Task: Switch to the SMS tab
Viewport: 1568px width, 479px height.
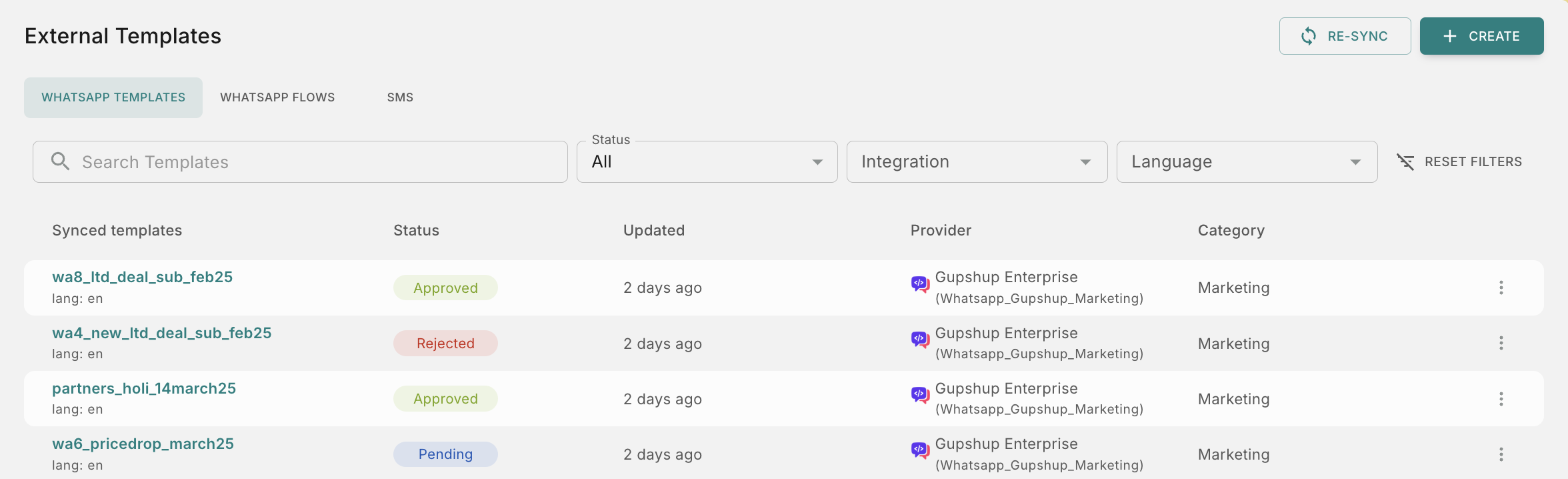Action: 400,97
